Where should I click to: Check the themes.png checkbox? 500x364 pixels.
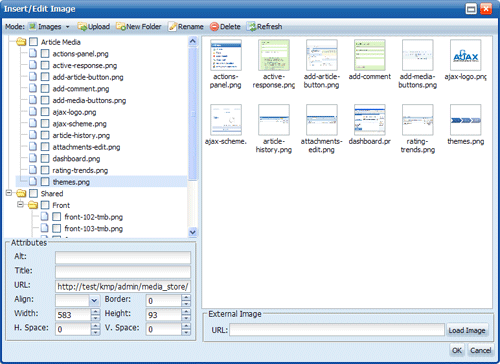45,182
